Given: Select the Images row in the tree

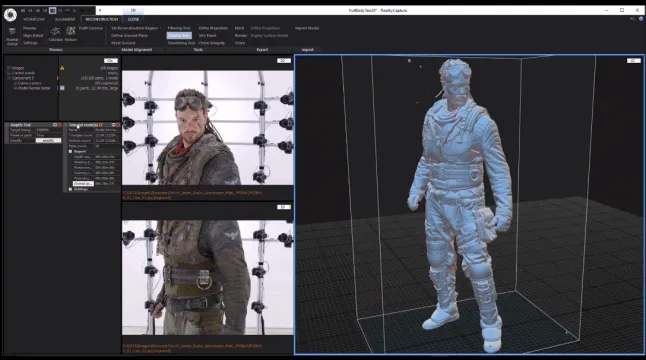Looking at the screenshot, I should pyautogui.click(x=18, y=68).
